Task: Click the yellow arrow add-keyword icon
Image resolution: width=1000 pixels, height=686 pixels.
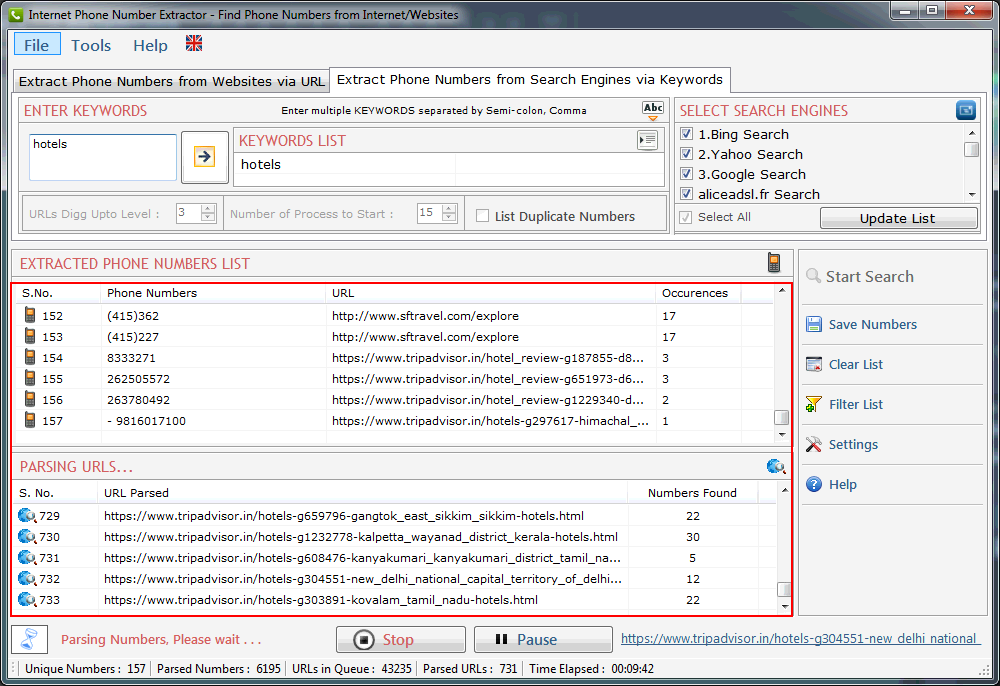Action: click(x=204, y=157)
